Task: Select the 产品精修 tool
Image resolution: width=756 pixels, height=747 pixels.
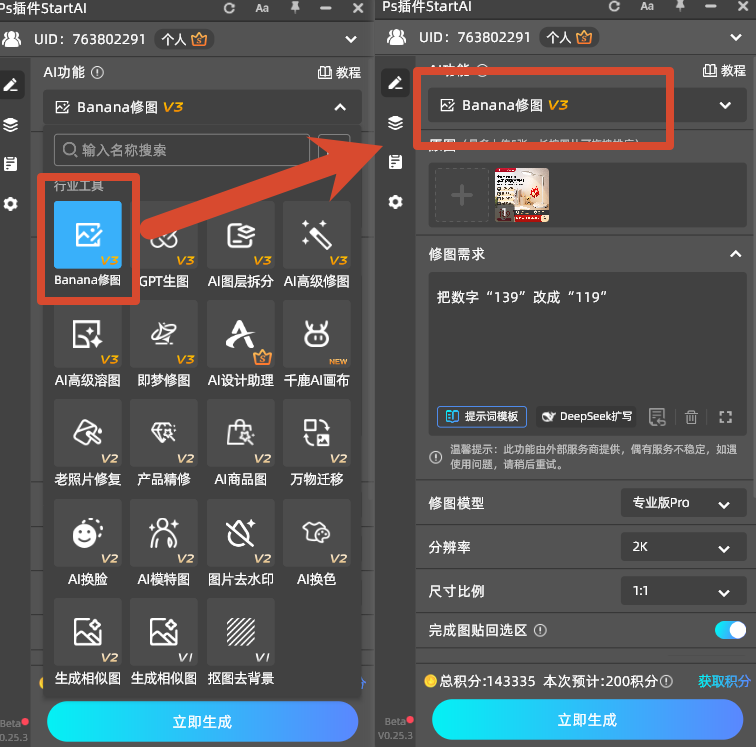Action: [x=164, y=433]
